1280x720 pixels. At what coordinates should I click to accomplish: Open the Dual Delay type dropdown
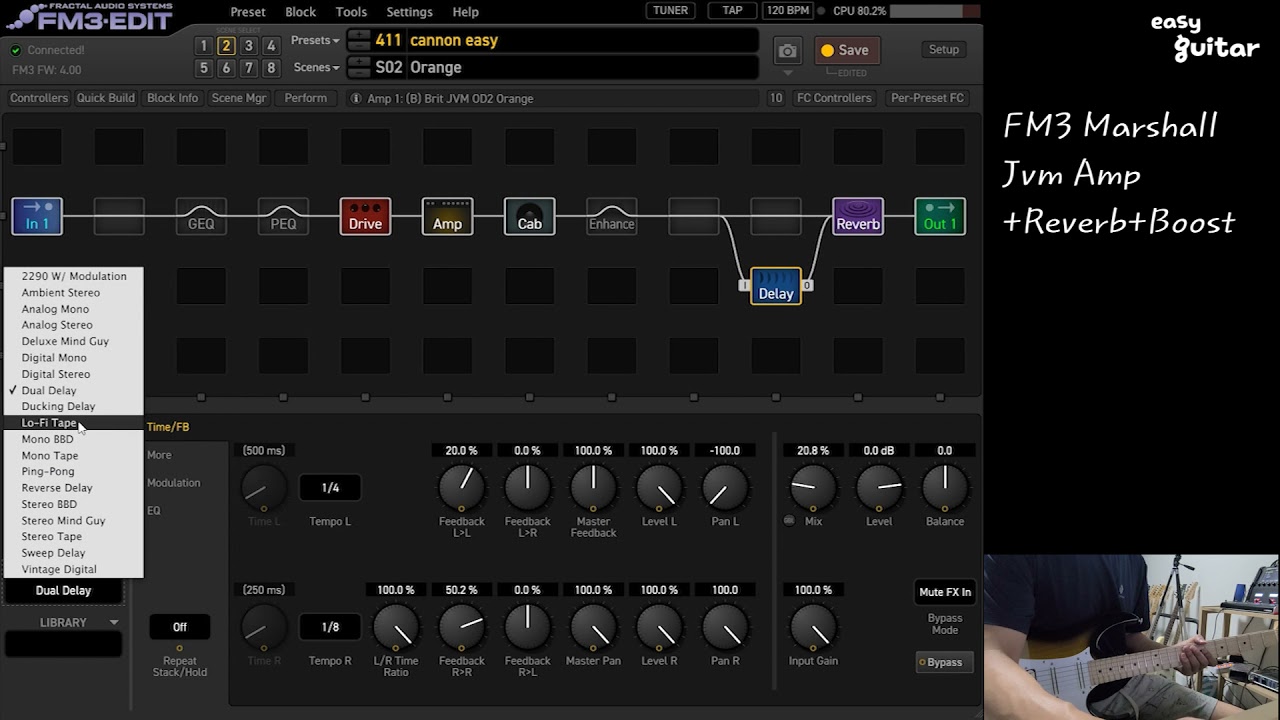pyautogui.click(x=63, y=590)
